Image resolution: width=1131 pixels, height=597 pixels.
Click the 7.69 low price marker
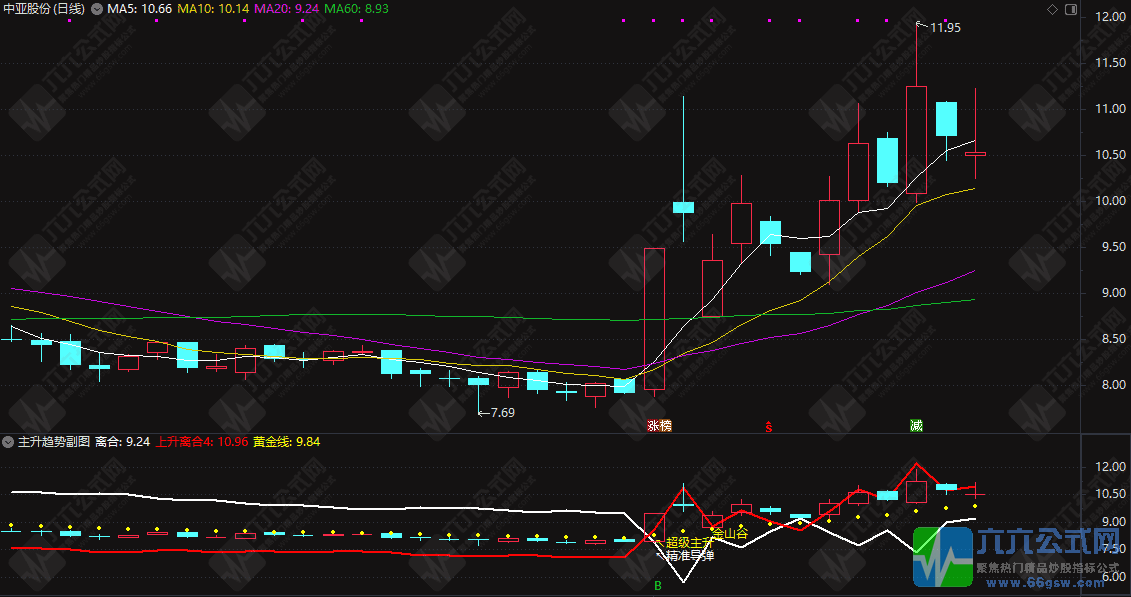[497, 413]
